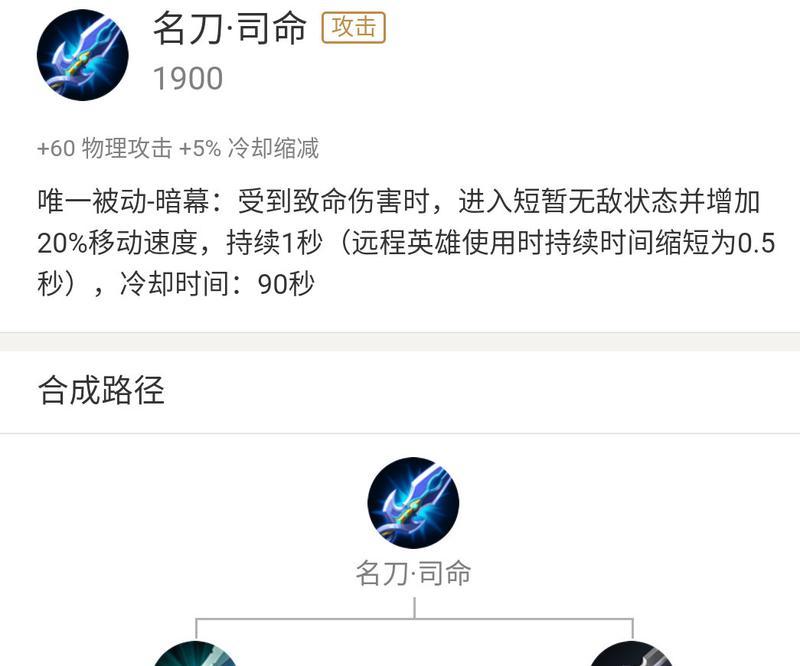Tap the 冷却时间：90秒 cooldown text

[x=217, y=284]
